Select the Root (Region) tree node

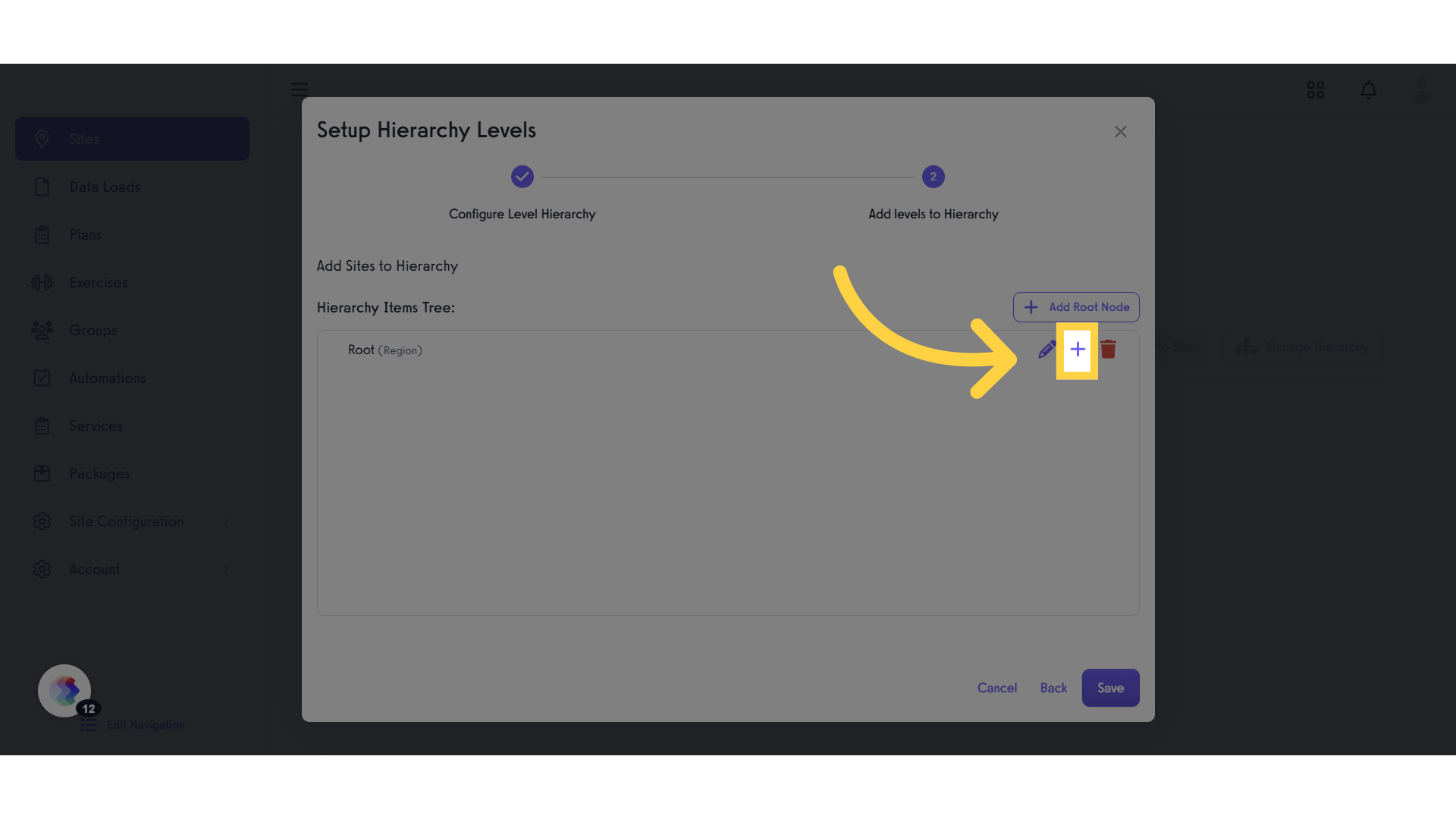pos(384,350)
